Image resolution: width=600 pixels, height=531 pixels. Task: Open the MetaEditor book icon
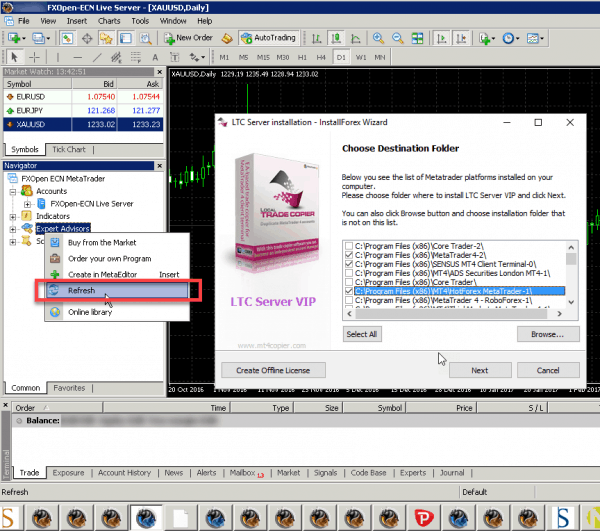227,38
